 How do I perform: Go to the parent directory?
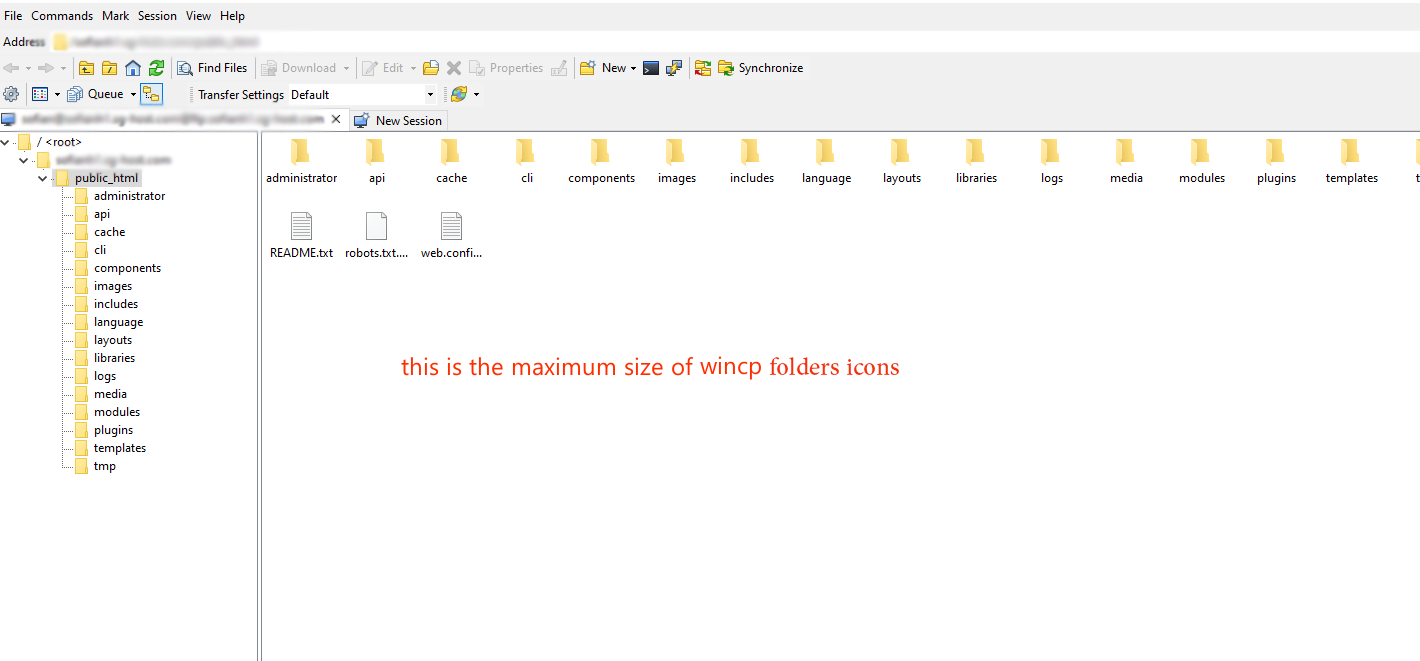click(x=85, y=67)
